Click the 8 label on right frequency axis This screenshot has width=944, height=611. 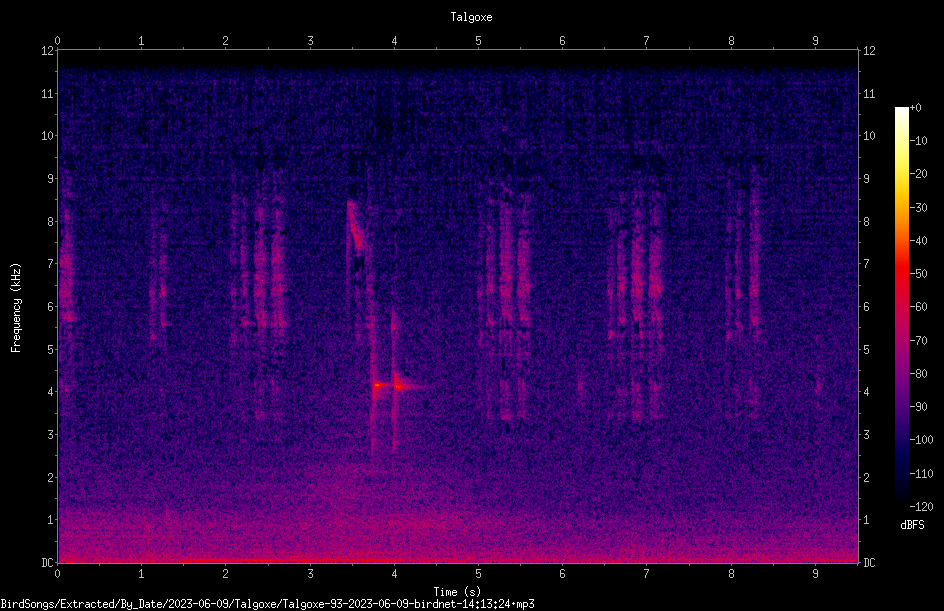(x=866, y=221)
